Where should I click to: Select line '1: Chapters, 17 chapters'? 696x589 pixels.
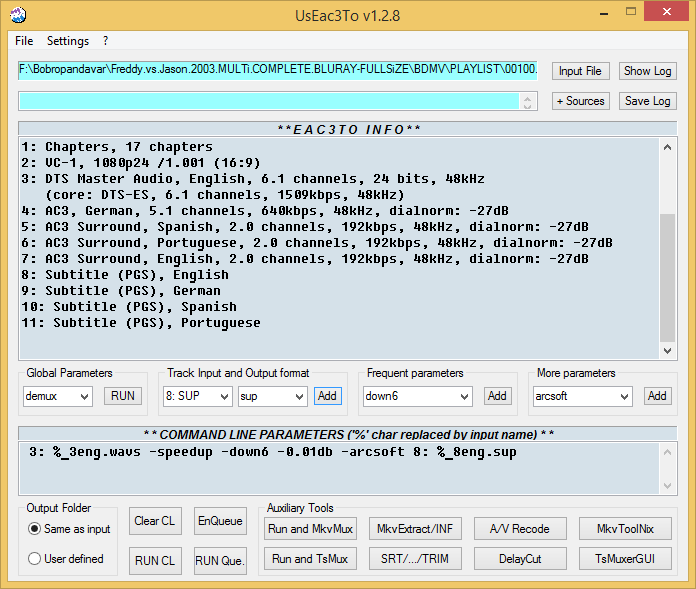pos(117,147)
